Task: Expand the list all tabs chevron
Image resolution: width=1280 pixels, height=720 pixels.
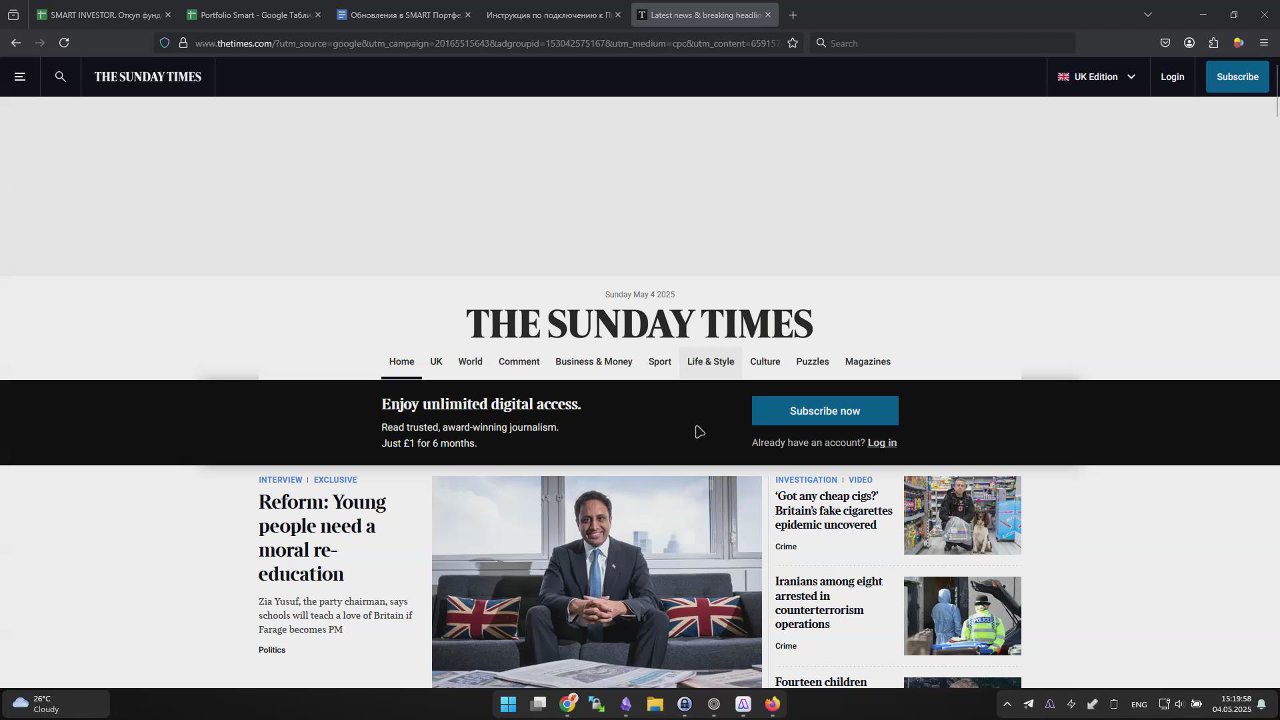Action: click(1148, 15)
